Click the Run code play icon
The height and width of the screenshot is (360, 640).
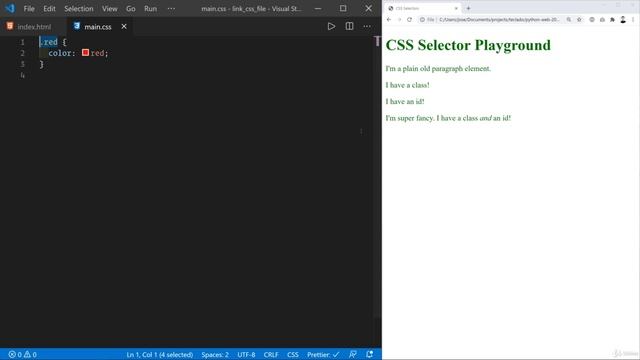331,27
